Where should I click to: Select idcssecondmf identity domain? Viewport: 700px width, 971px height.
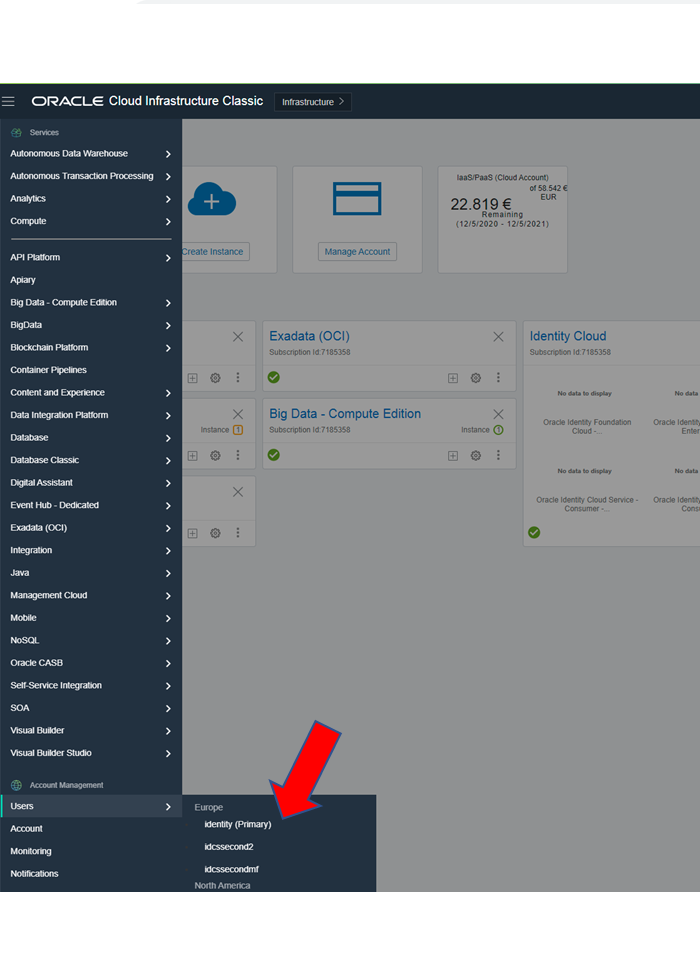tap(231, 869)
